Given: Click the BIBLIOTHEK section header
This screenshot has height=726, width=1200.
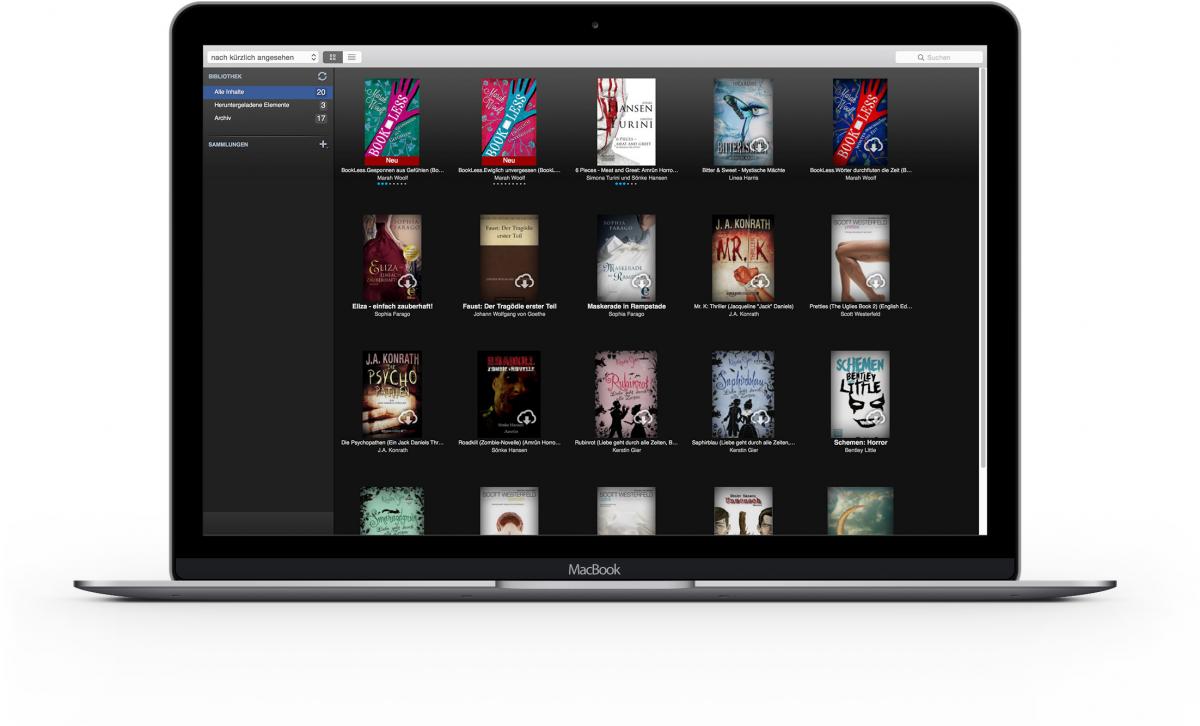Looking at the screenshot, I should (x=225, y=76).
